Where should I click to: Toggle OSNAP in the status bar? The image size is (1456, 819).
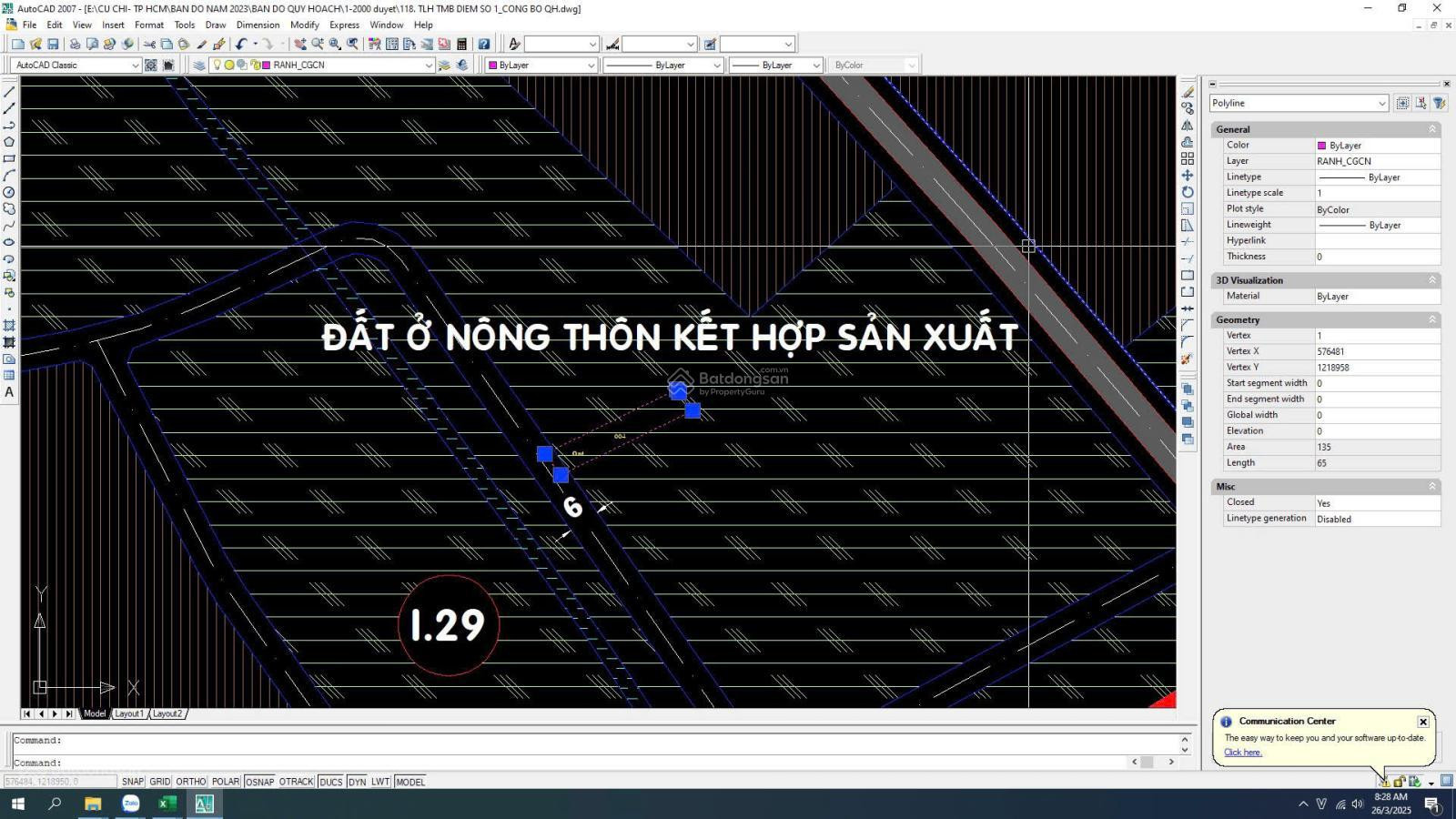[x=259, y=782]
